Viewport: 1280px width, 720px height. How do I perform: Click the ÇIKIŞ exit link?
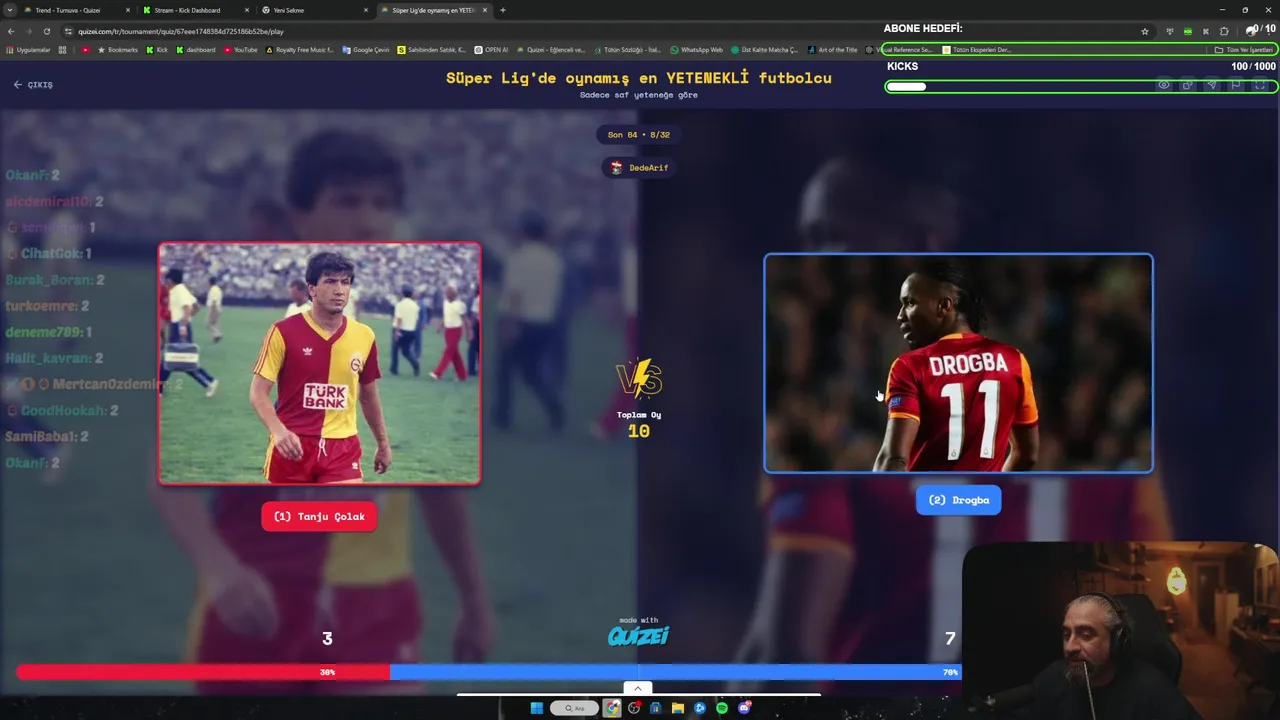click(33, 85)
